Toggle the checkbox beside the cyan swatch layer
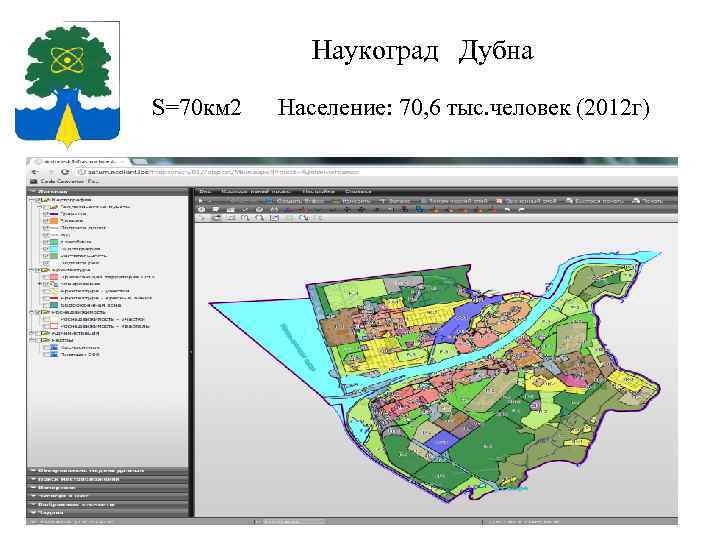The image size is (720, 540). pyautogui.click(x=45, y=249)
